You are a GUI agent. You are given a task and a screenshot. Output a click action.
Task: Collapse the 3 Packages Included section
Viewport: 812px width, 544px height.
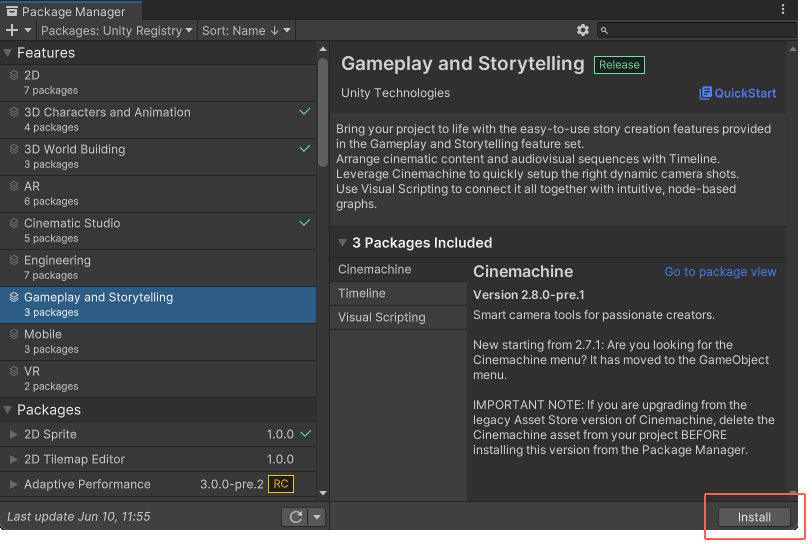[342, 243]
